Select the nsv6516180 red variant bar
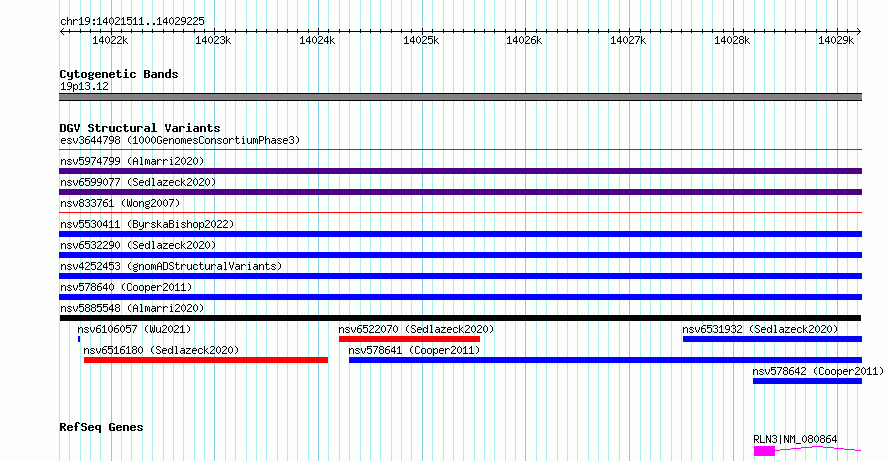The width and height of the screenshot is (890, 461). [206, 360]
